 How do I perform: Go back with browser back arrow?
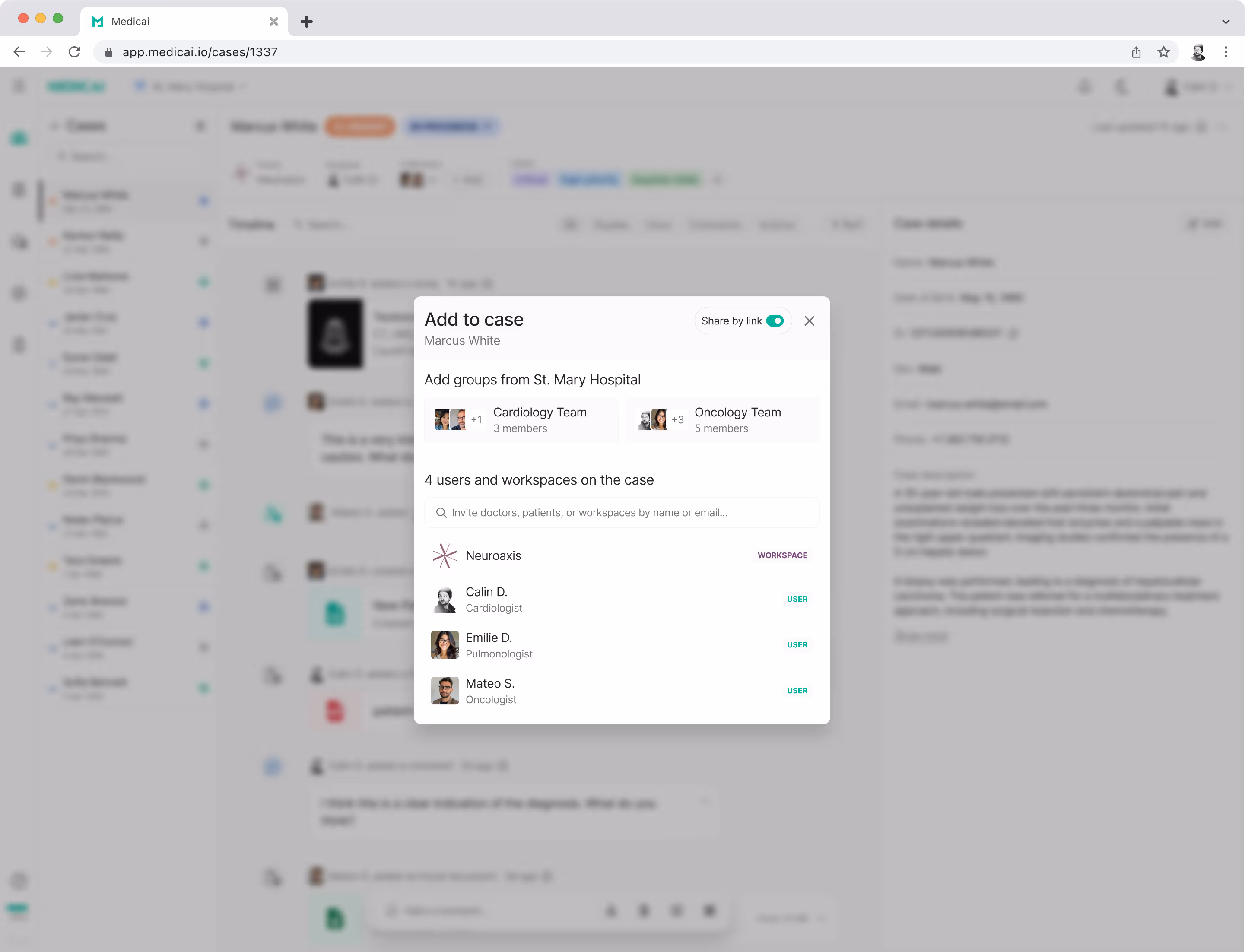coord(19,52)
